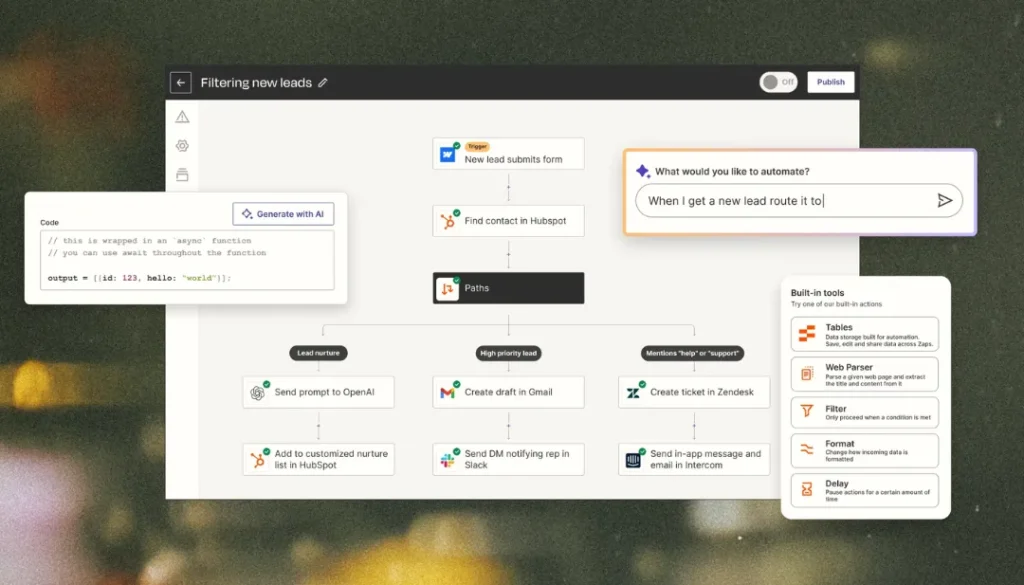Open Send in-app message in Intercom step
Screen dimensions: 1024x585
[694, 459]
